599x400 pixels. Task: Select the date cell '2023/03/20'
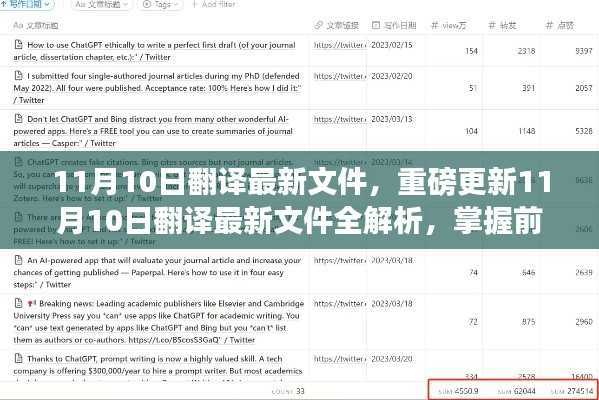(x=392, y=359)
